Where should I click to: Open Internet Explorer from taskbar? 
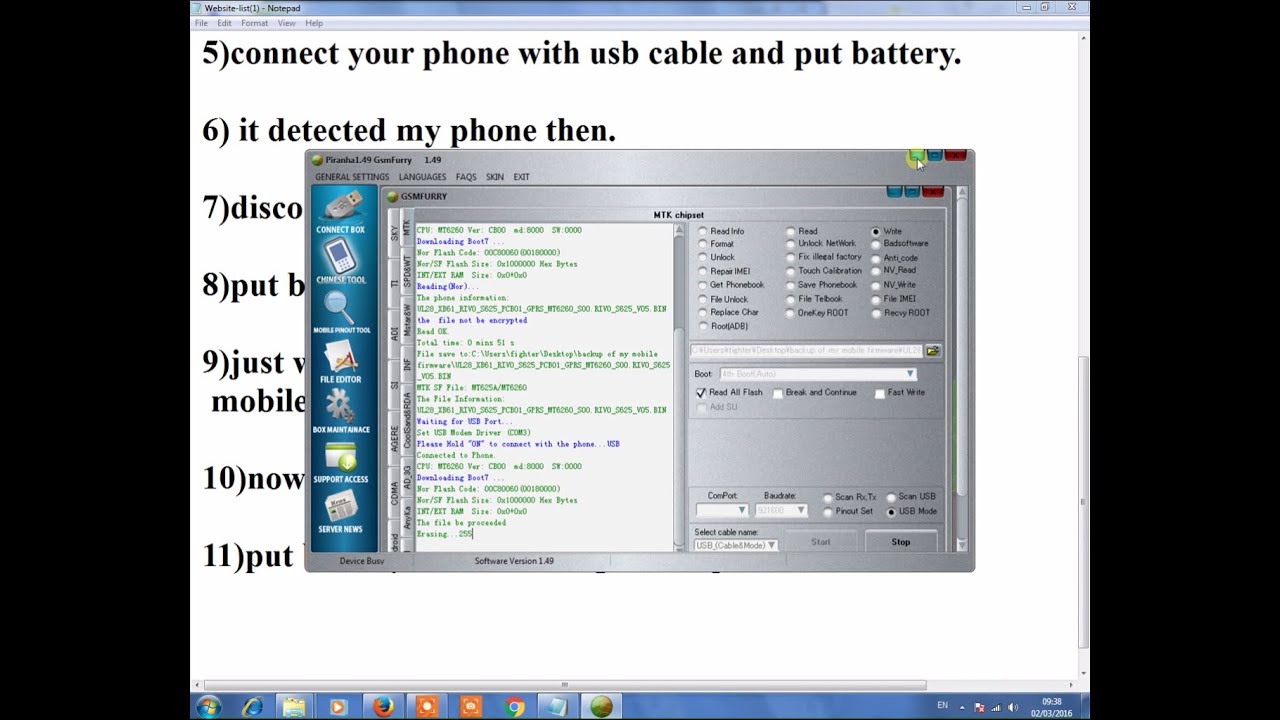pyautogui.click(x=252, y=707)
